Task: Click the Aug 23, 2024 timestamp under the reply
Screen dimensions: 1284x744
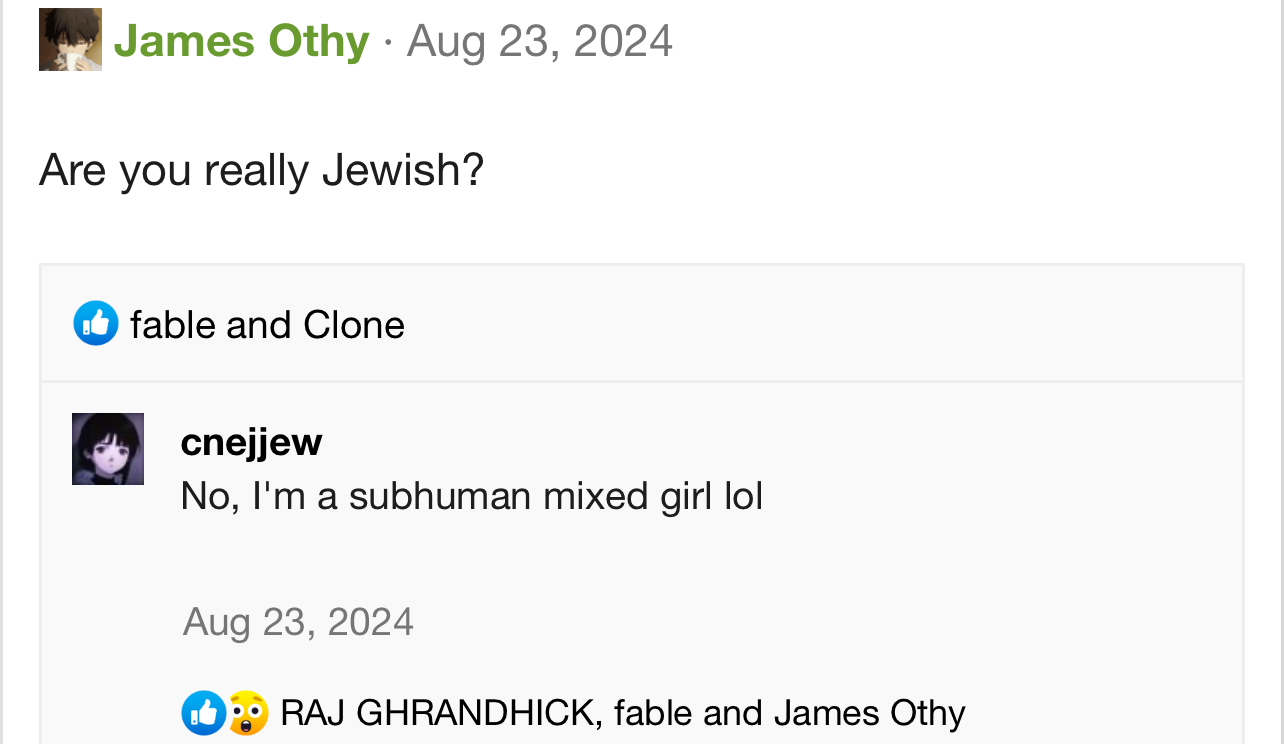Action: [298, 622]
